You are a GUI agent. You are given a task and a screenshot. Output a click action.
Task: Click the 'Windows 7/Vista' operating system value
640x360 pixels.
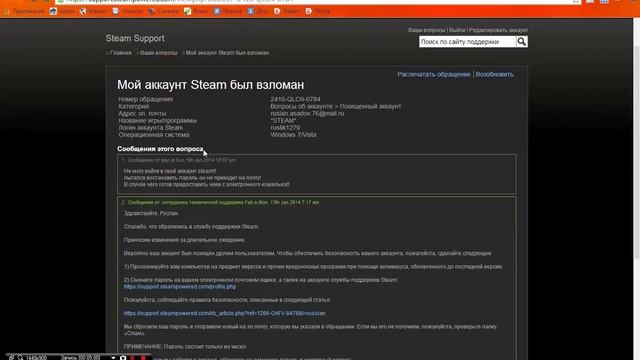click(x=293, y=135)
